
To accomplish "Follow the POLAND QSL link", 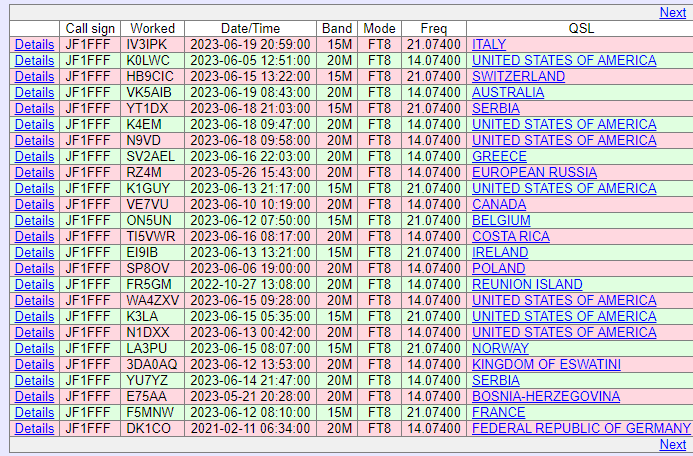I will [x=499, y=269].
